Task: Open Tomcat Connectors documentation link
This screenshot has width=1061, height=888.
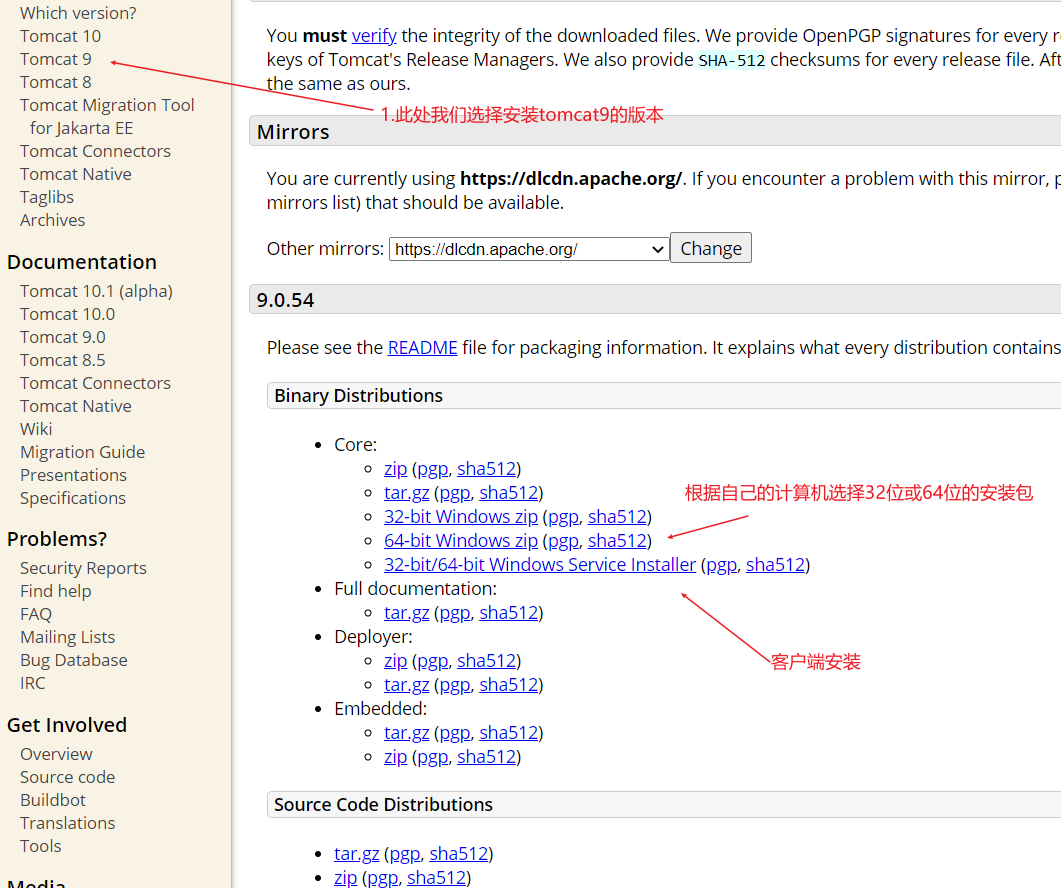Action: (95, 383)
